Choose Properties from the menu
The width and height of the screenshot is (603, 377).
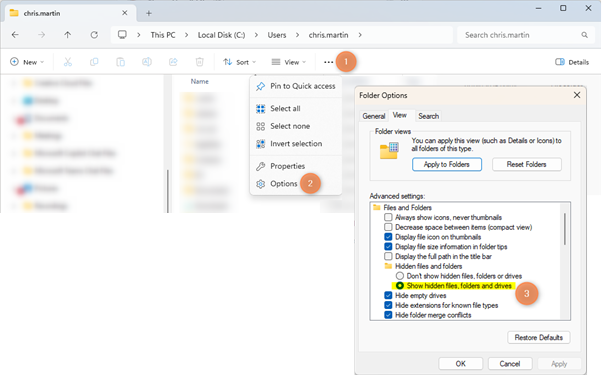coord(296,166)
